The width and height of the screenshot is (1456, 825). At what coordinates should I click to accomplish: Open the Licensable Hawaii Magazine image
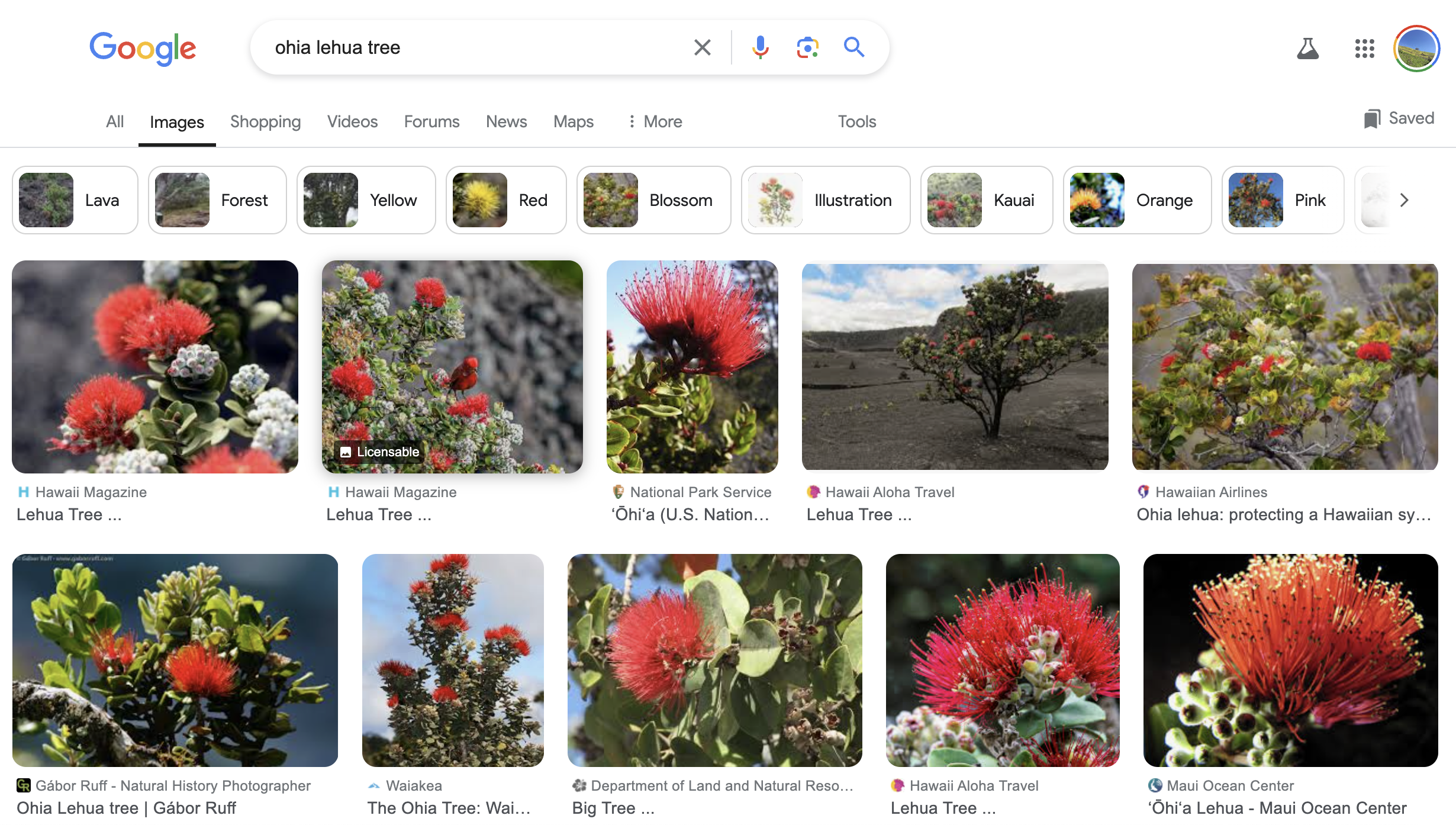click(452, 366)
